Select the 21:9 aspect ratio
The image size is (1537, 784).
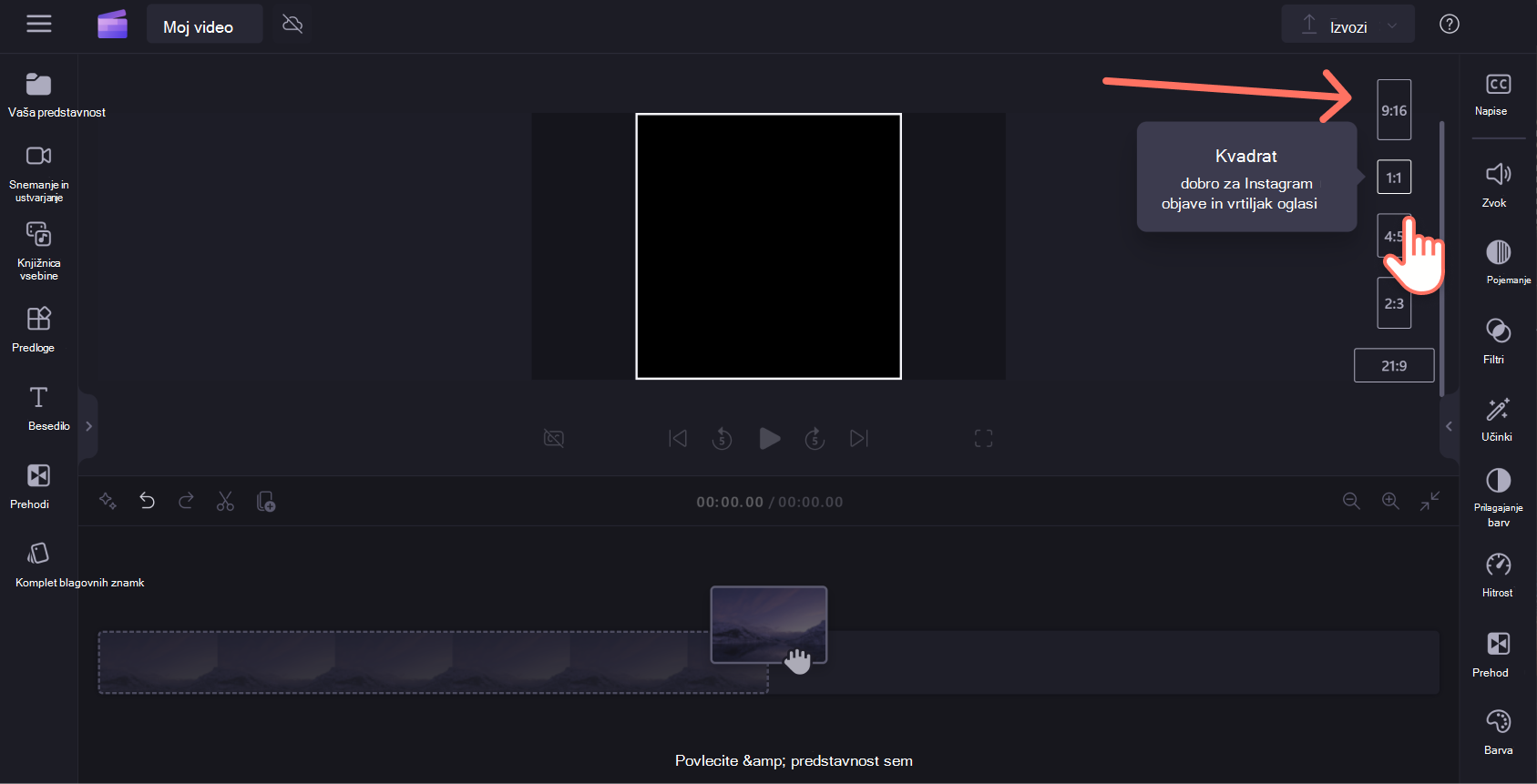coord(1394,365)
